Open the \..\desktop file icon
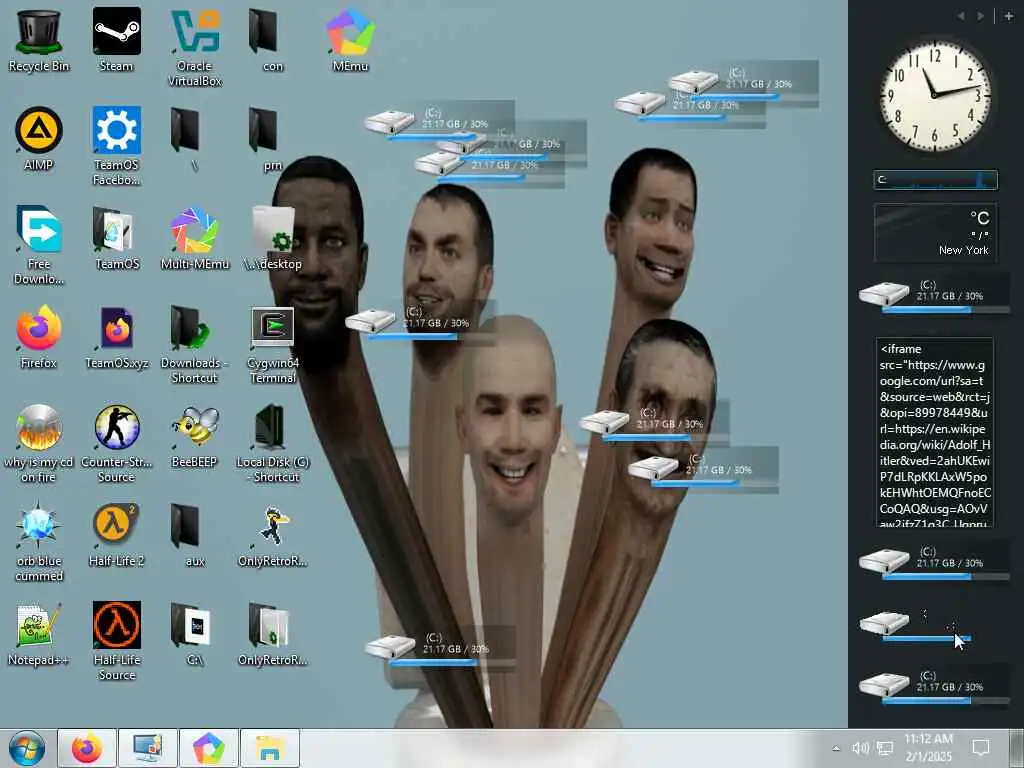This screenshot has width=1024, height=768. click(272, 238)
